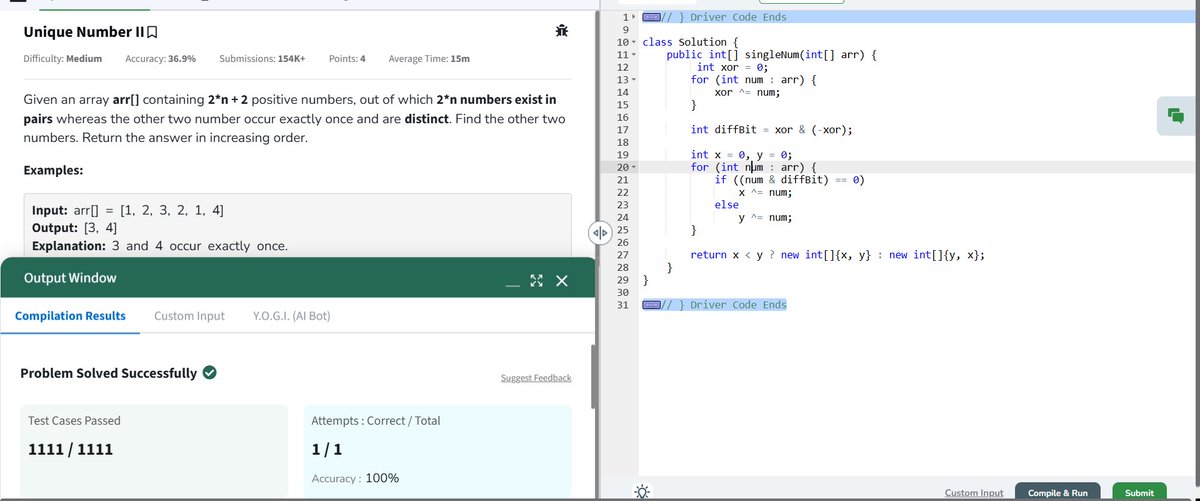Screen dimensions: 1200x501
Task: Click Problem Solved Successfully message
Action: (108, 373)
